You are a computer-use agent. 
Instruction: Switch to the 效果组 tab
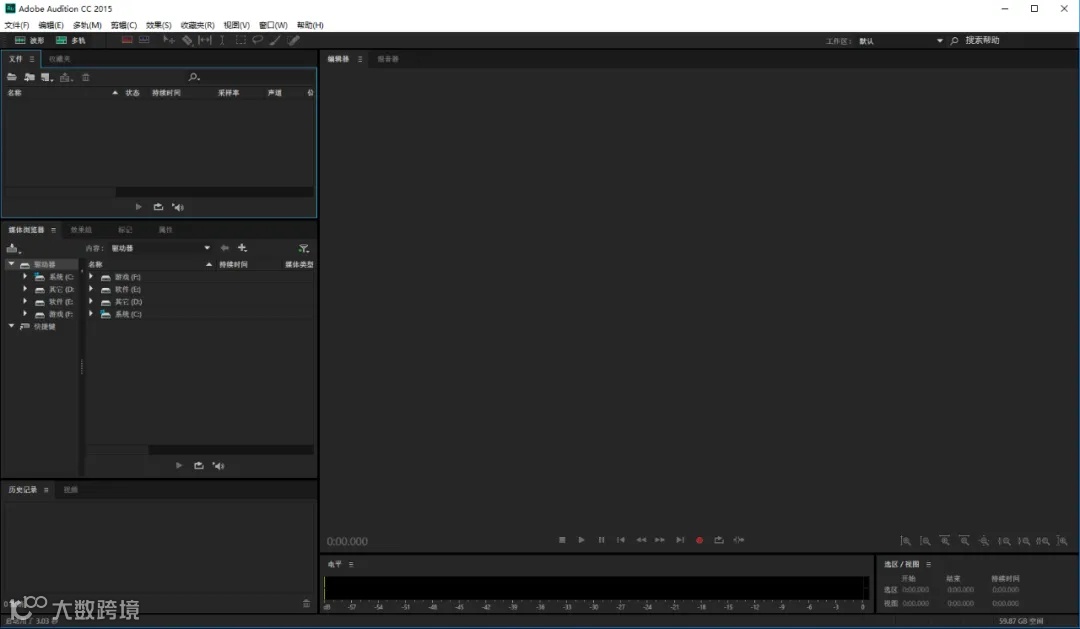tap(81, 230)
